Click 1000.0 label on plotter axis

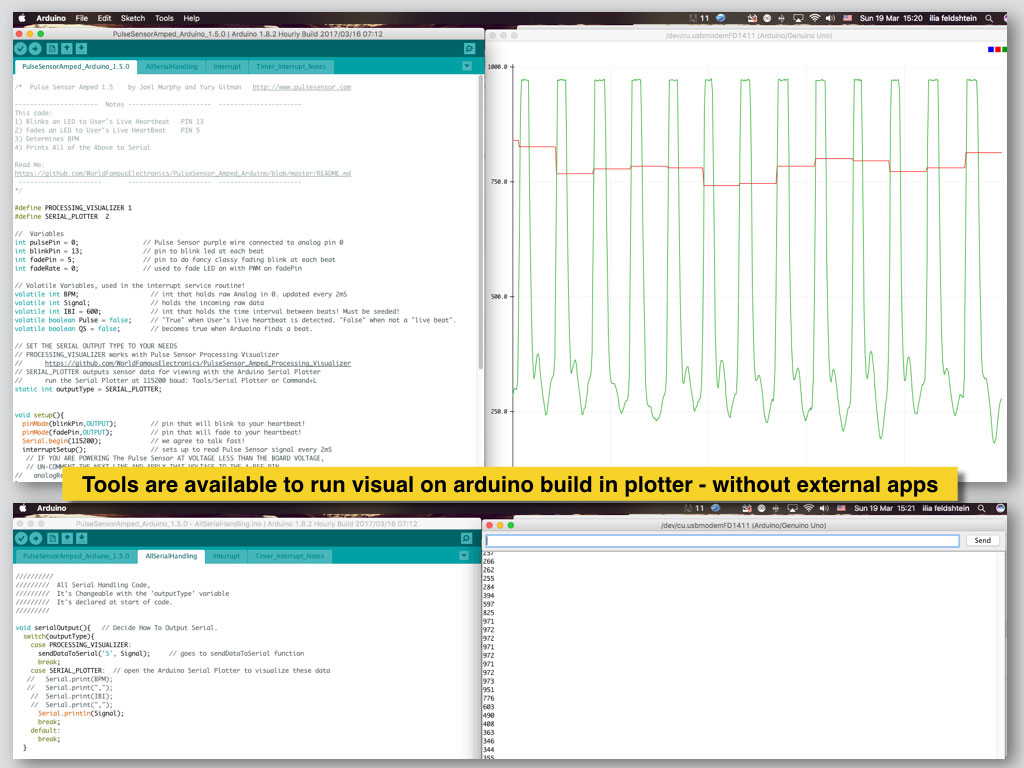click(498, 67)
